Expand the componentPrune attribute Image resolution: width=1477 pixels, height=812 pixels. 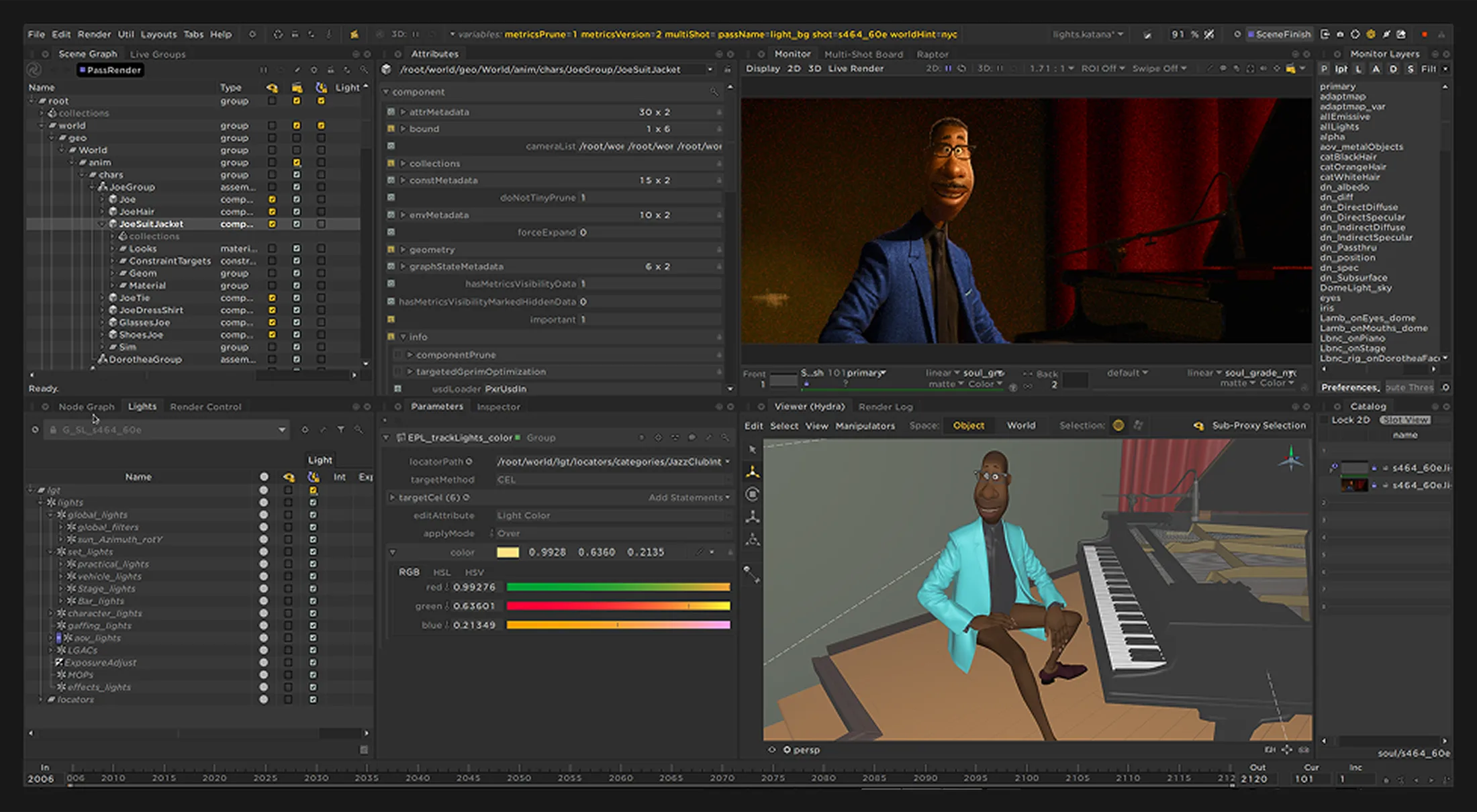click(x=410, y=354)
